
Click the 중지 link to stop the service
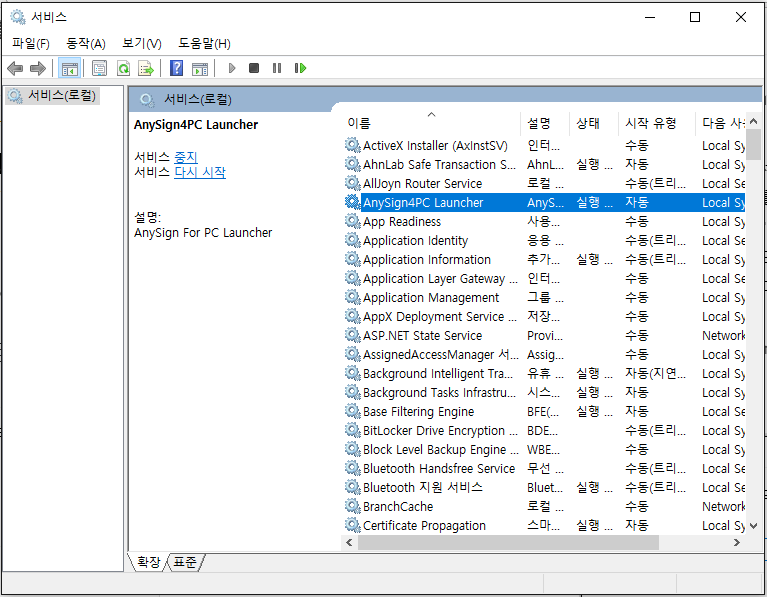(x=186, y=157)
